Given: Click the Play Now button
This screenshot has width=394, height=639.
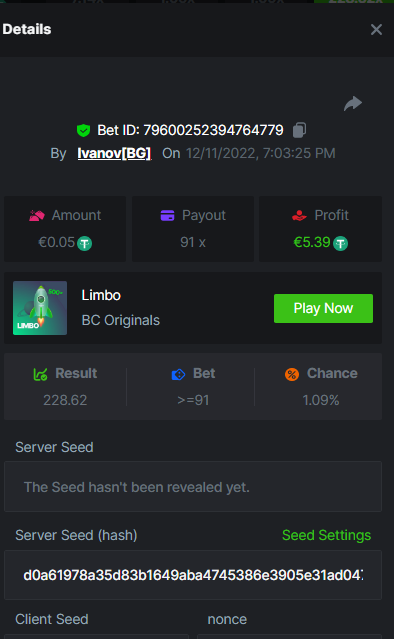Looking at the screenshot, I should coord(323,308).
